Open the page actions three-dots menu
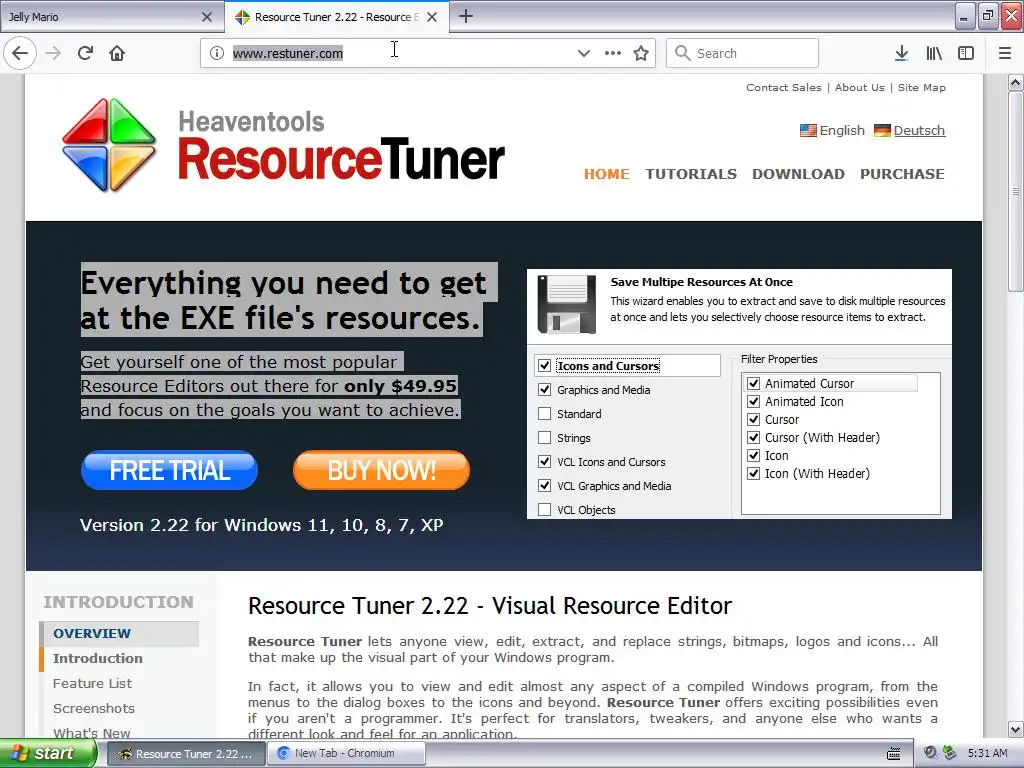The width and height of the screenshot is (1024, 768). tap(613, 53)
